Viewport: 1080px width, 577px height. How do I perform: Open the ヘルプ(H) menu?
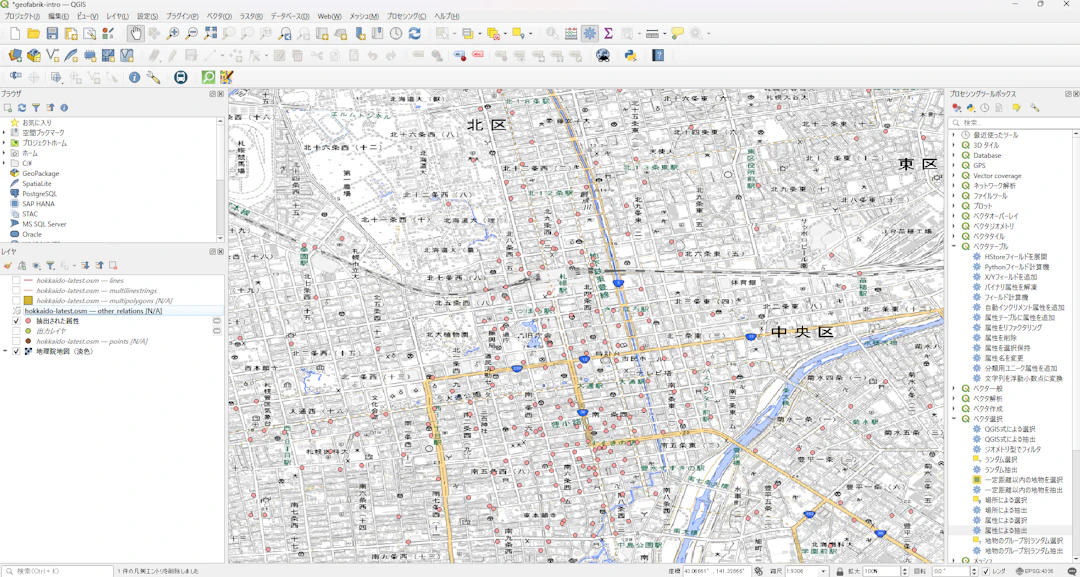click(x=448, y=16)
